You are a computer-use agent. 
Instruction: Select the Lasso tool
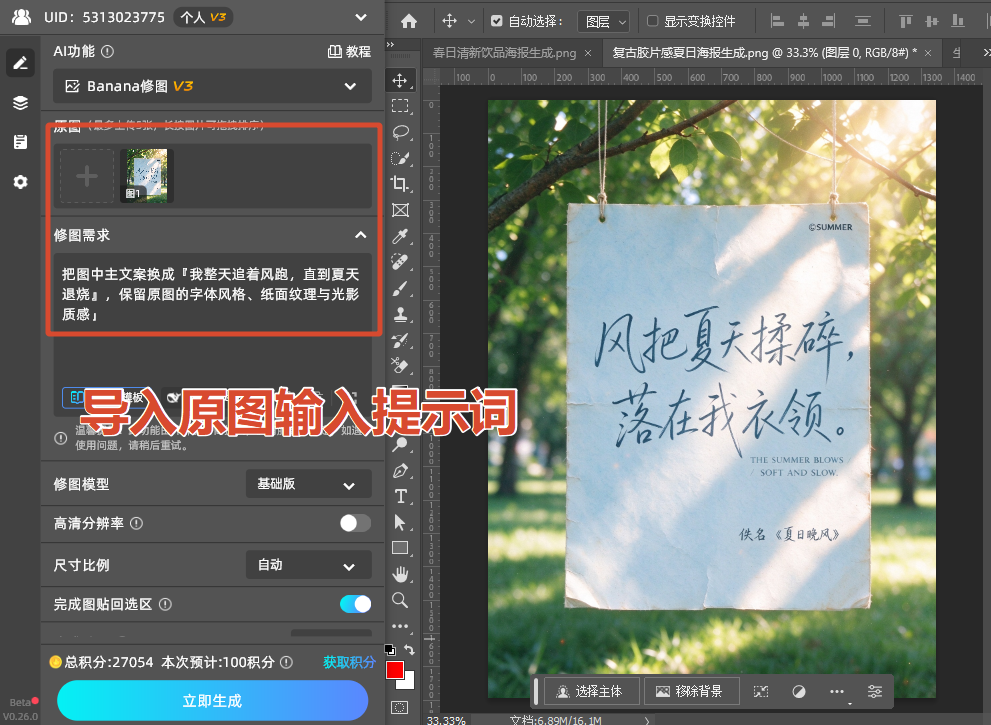pos(401,132)
